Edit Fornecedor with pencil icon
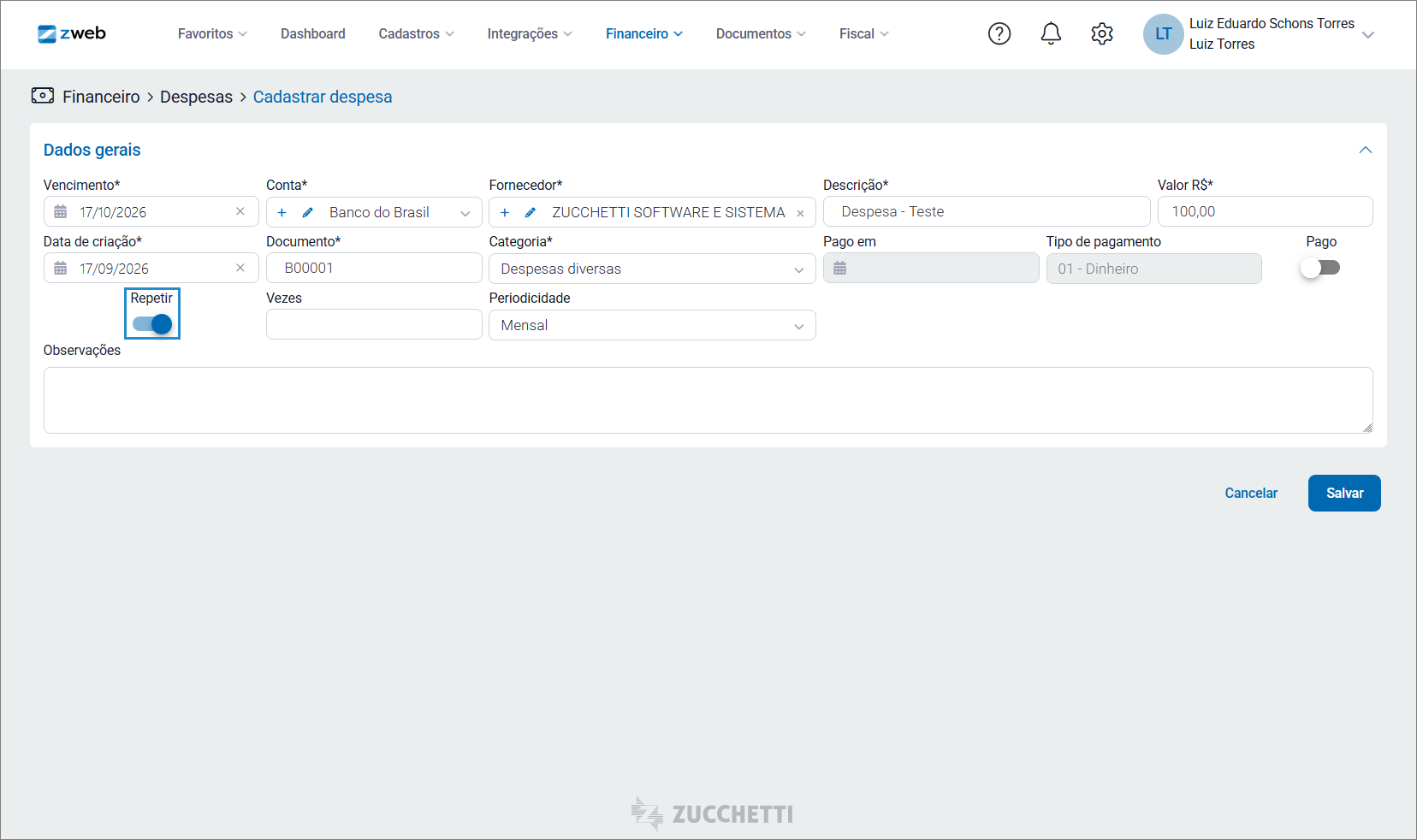The height and width of the screenshot is (840, 1417). (531, 212)
